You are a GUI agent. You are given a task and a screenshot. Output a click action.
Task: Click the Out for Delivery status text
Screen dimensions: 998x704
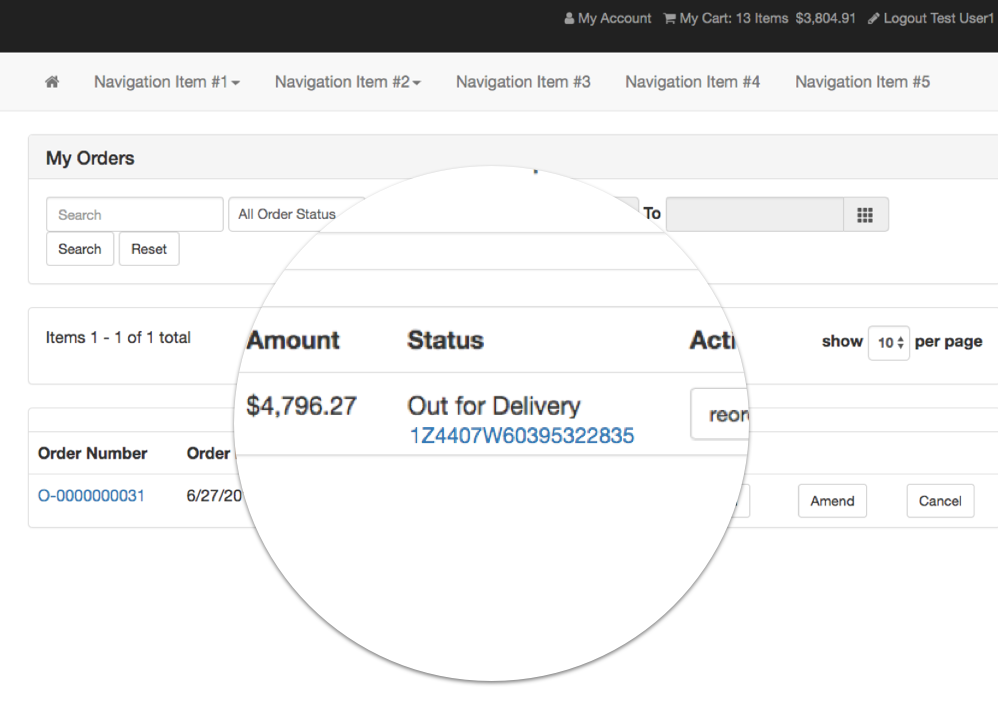click(x=494, y=406)
